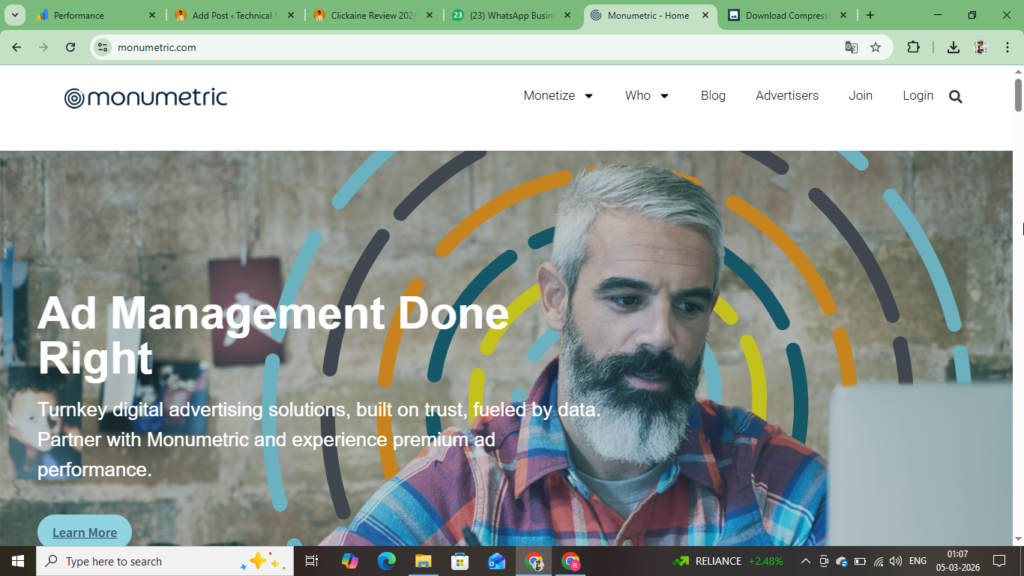This screenshot has width=1024, height=576.
Task: Expand hidden icons chevron in system tray
Action: click(x=805, y=561)
